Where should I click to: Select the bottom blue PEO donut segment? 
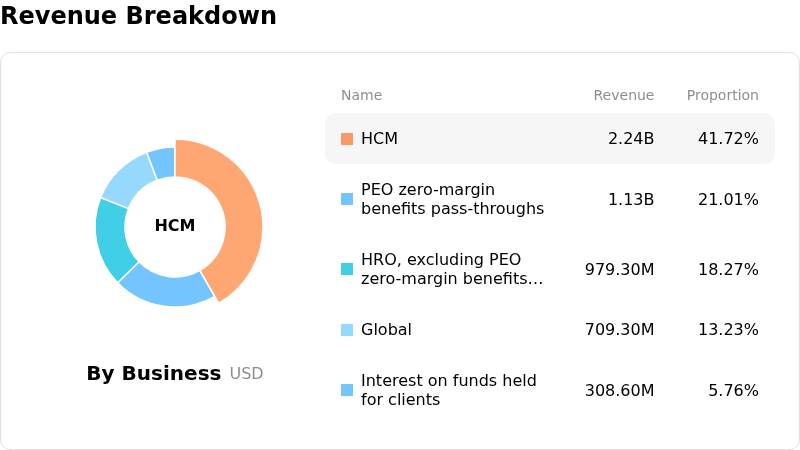click(168, 288)
